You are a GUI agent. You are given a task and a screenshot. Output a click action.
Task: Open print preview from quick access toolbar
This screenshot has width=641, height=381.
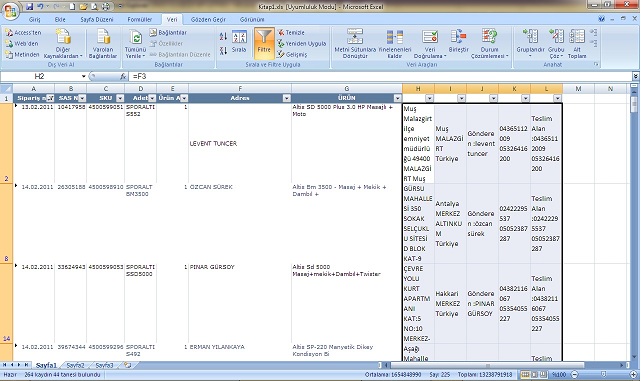click(94, 7)
